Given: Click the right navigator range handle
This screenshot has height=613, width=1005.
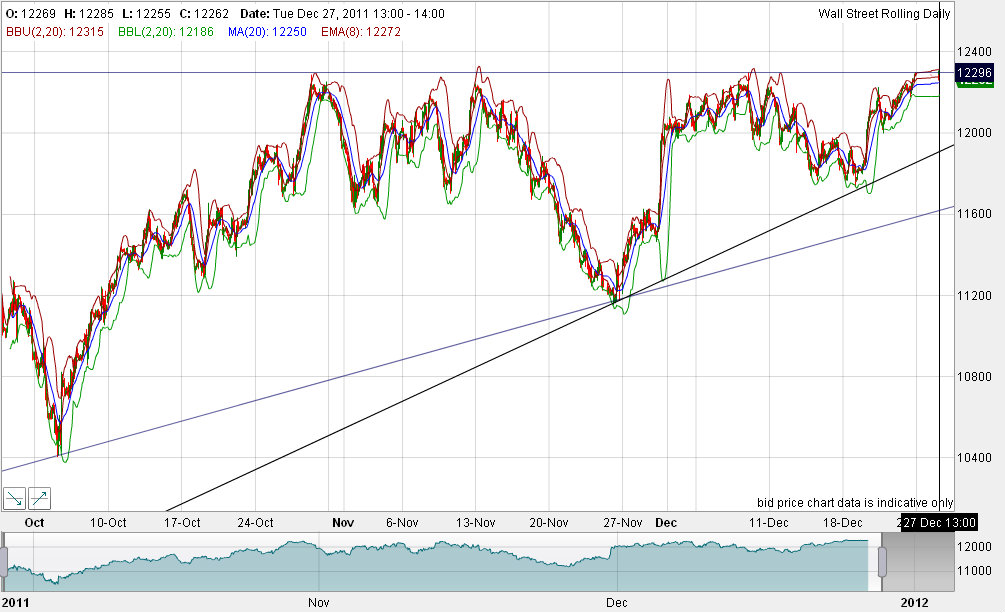Looking at the screenshot, I should (x=882, y=562).
